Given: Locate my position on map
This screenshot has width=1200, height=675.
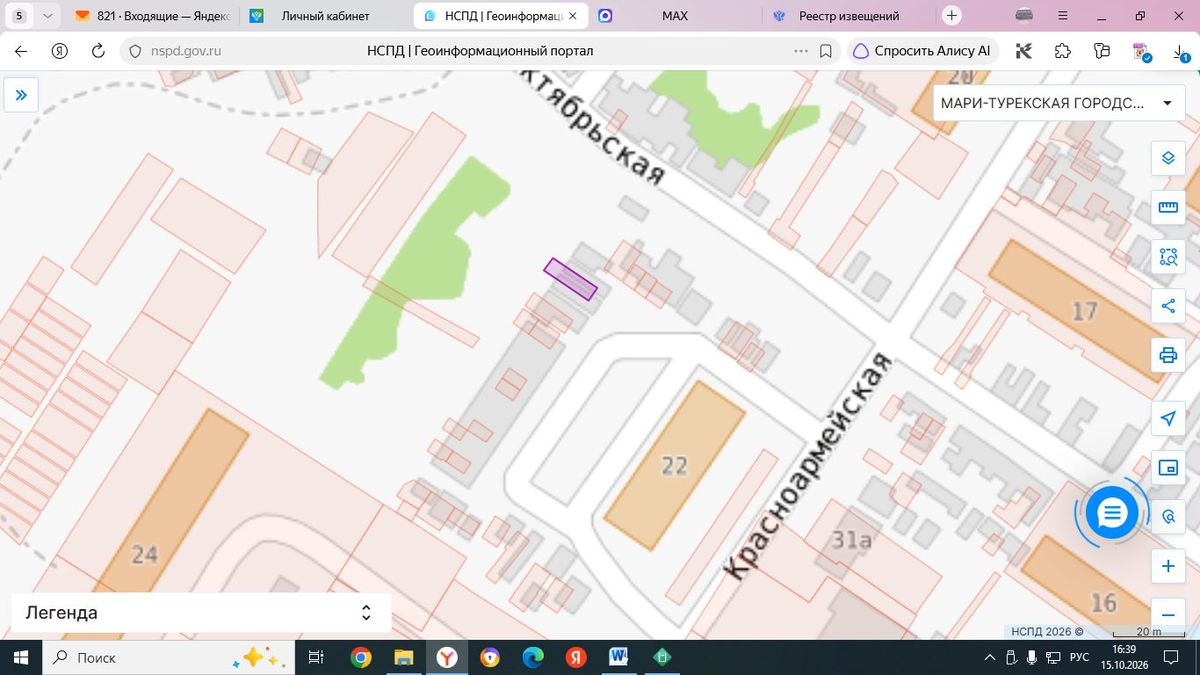Looking at the screenshot, I should click(x=1168, y=418).
